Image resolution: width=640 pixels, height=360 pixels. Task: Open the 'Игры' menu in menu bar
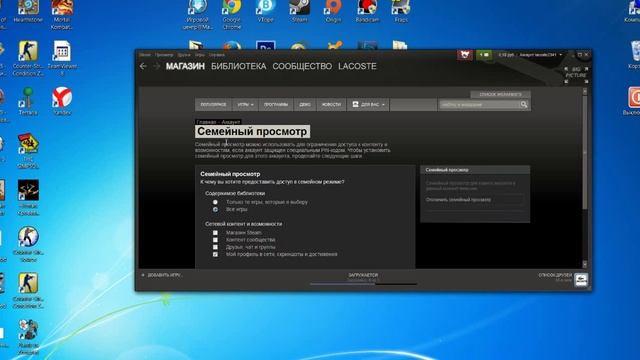point(199,55)
